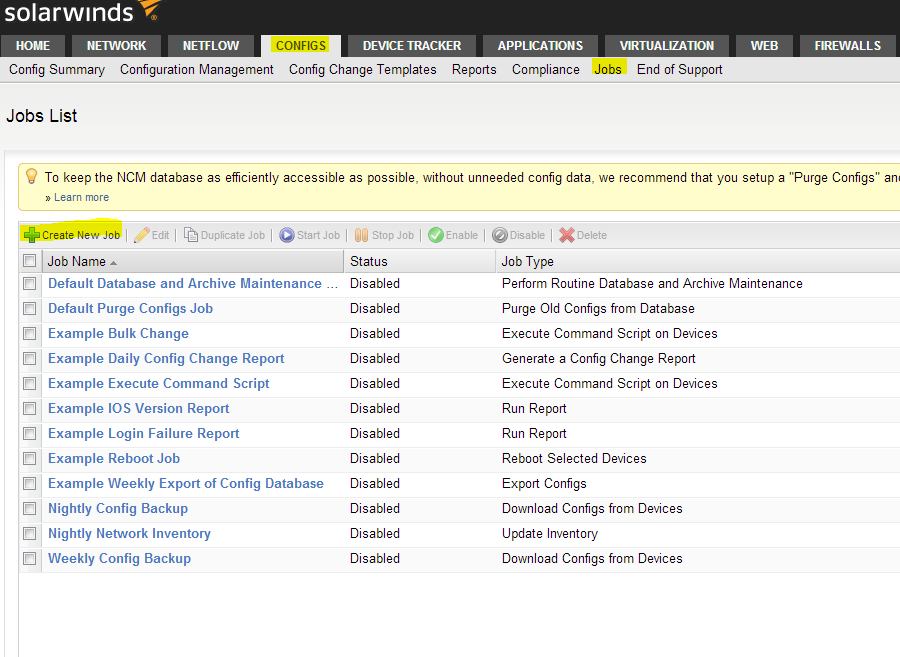Screen dimensions: 900x657
Task: Open the Example Bulk Change job
Action: (x=118, y=333)
